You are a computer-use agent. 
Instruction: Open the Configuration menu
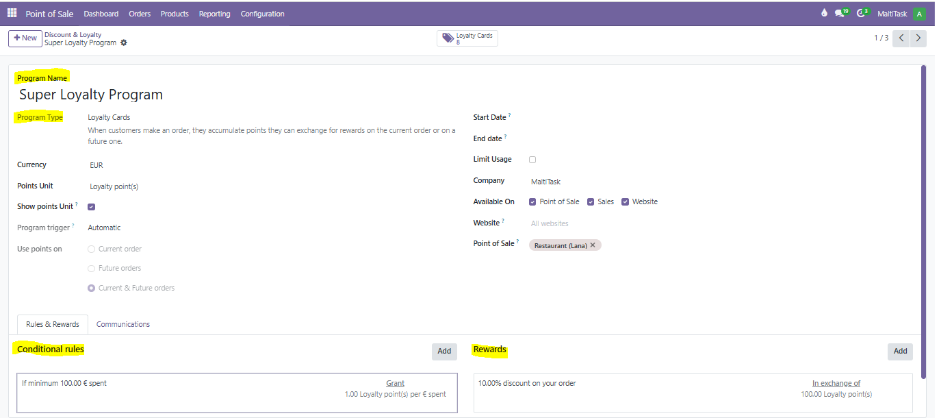(x=262, y=14)
